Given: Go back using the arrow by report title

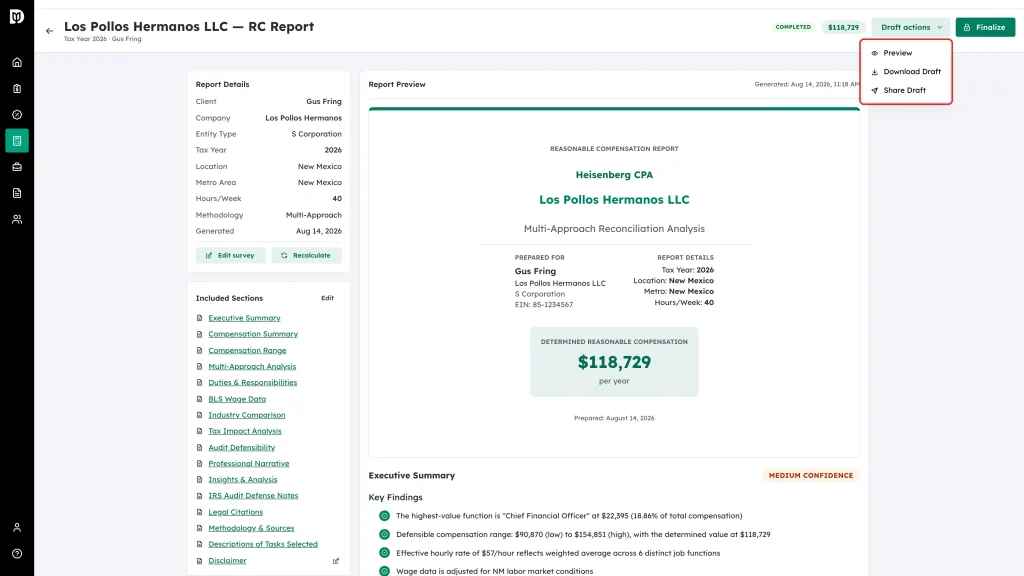Looking at the screenshot, I should tap(50, 31).
